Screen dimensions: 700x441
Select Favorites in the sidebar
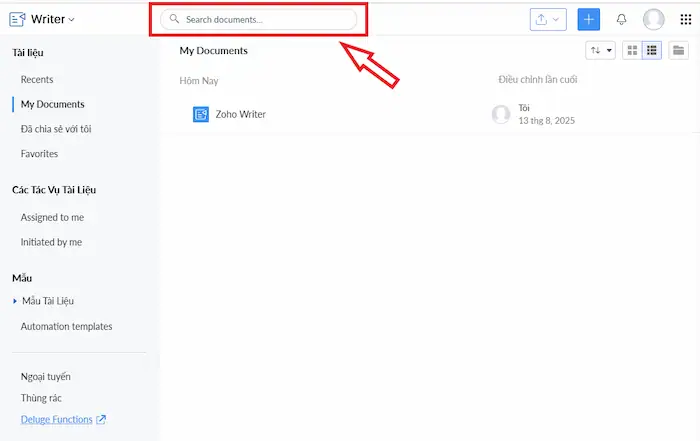coord(39,154)
